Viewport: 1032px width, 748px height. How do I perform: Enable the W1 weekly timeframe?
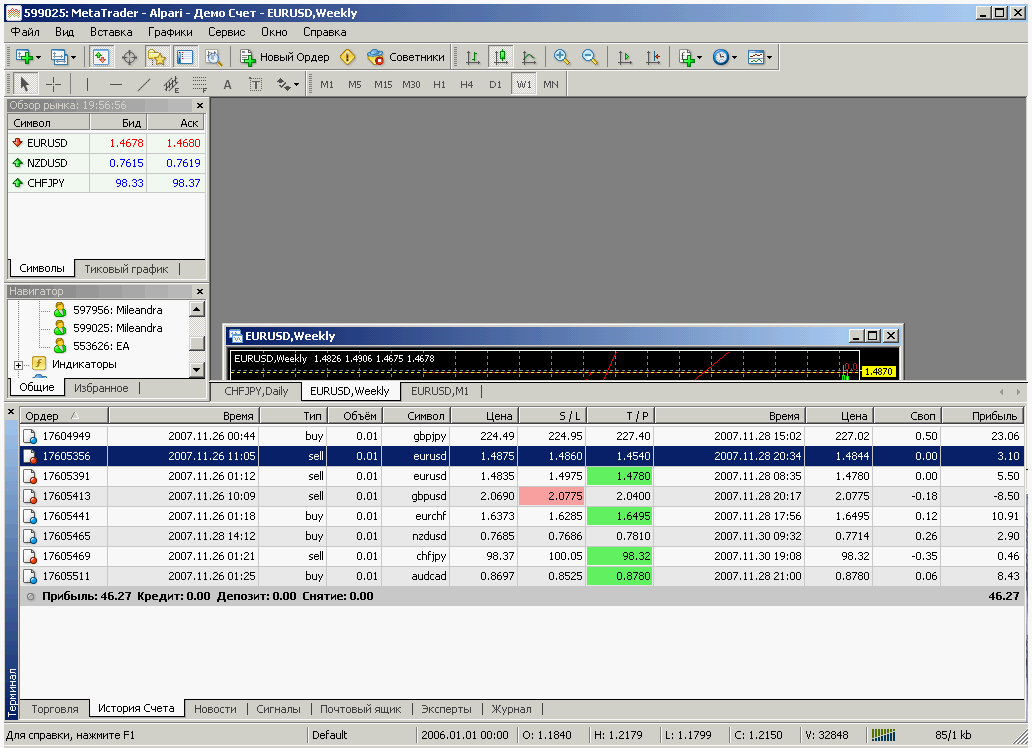click(524, 85)
